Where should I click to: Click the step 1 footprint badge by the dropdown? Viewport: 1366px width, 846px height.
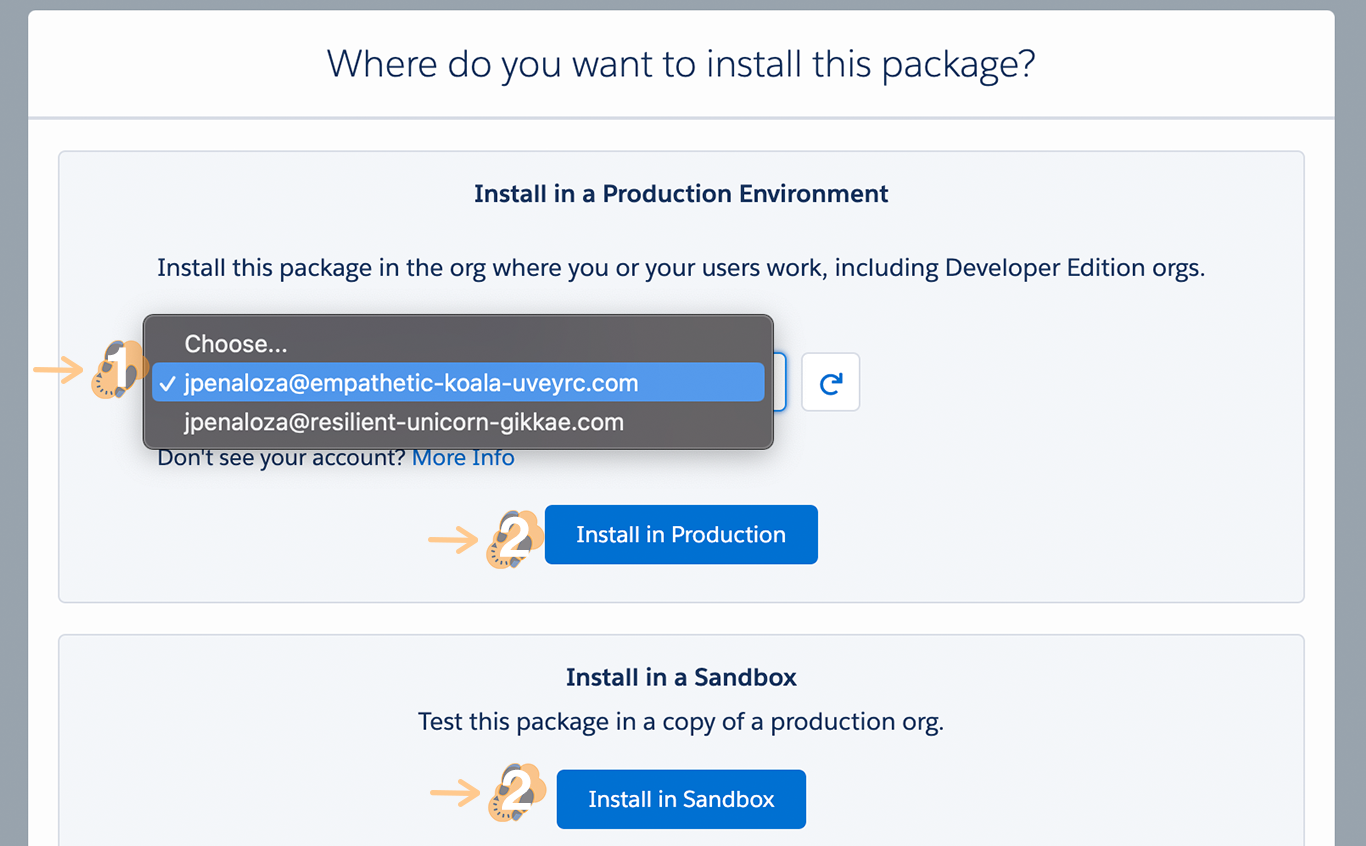point(118,370)
